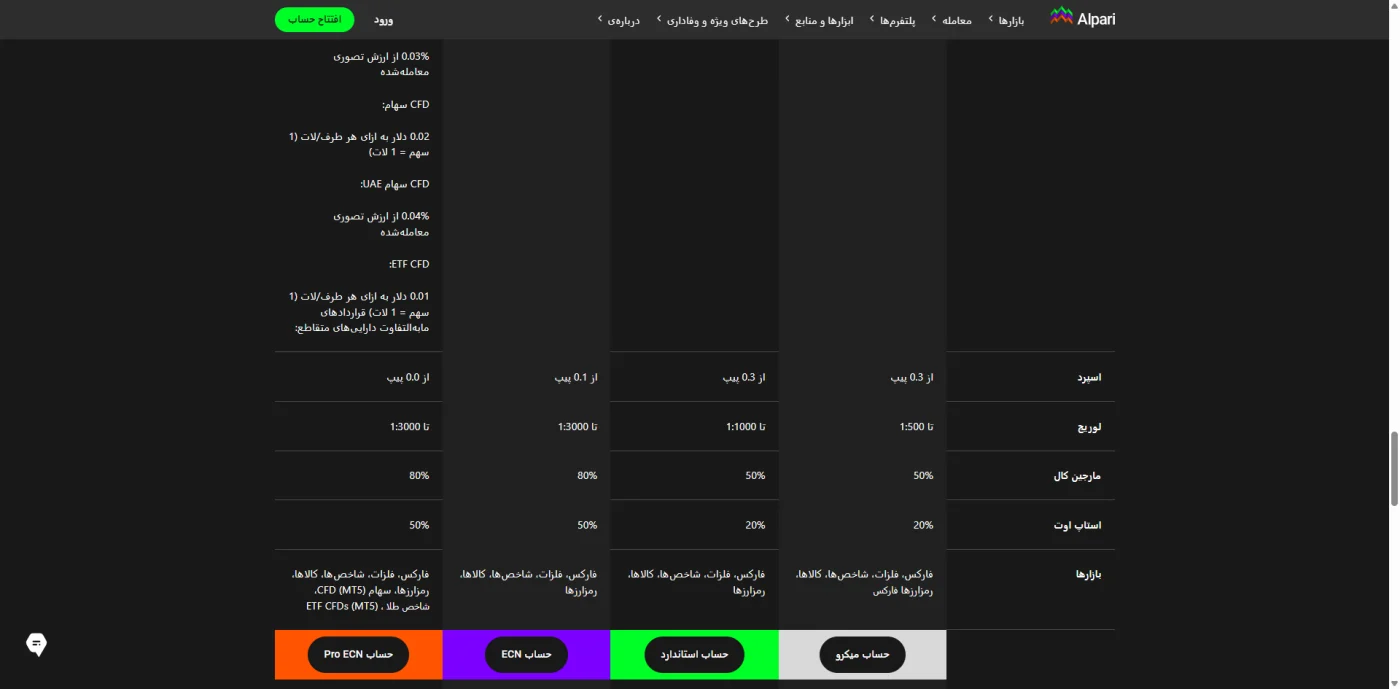Select the بازارها row label in table

1088,574
